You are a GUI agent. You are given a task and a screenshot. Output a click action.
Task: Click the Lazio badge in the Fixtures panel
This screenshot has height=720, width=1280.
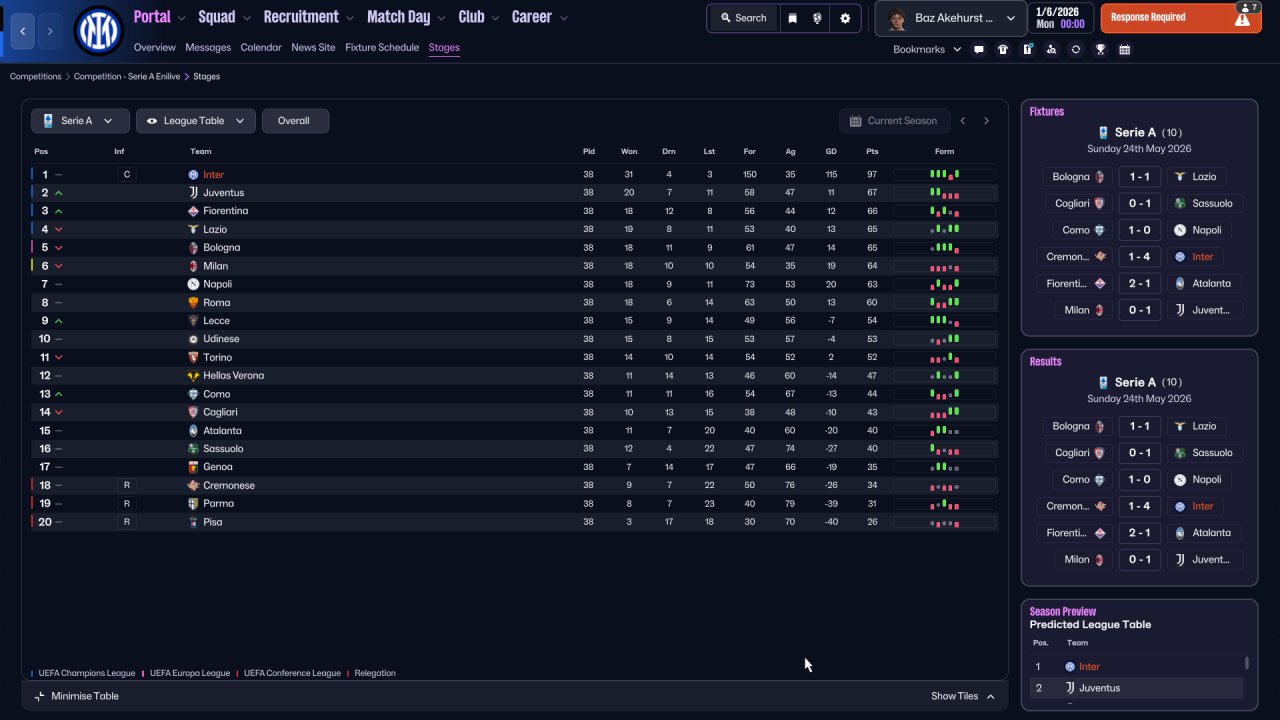click(x=1179, y=177)
